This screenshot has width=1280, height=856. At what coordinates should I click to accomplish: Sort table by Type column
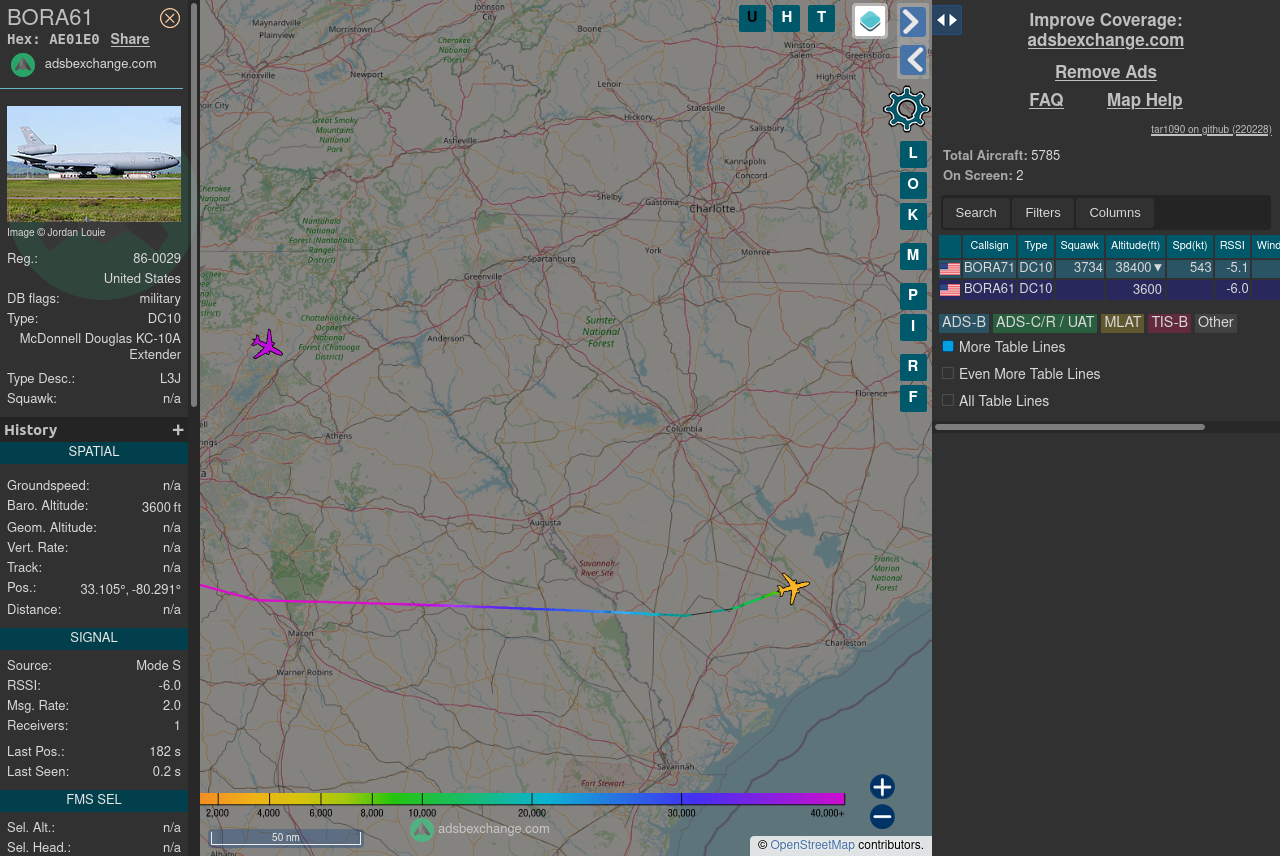tap(1036, 246)
